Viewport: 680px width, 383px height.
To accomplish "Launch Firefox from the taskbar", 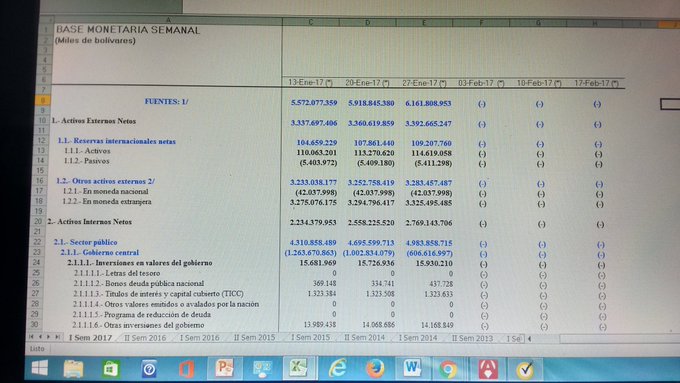I will click(x=375, y=369).
